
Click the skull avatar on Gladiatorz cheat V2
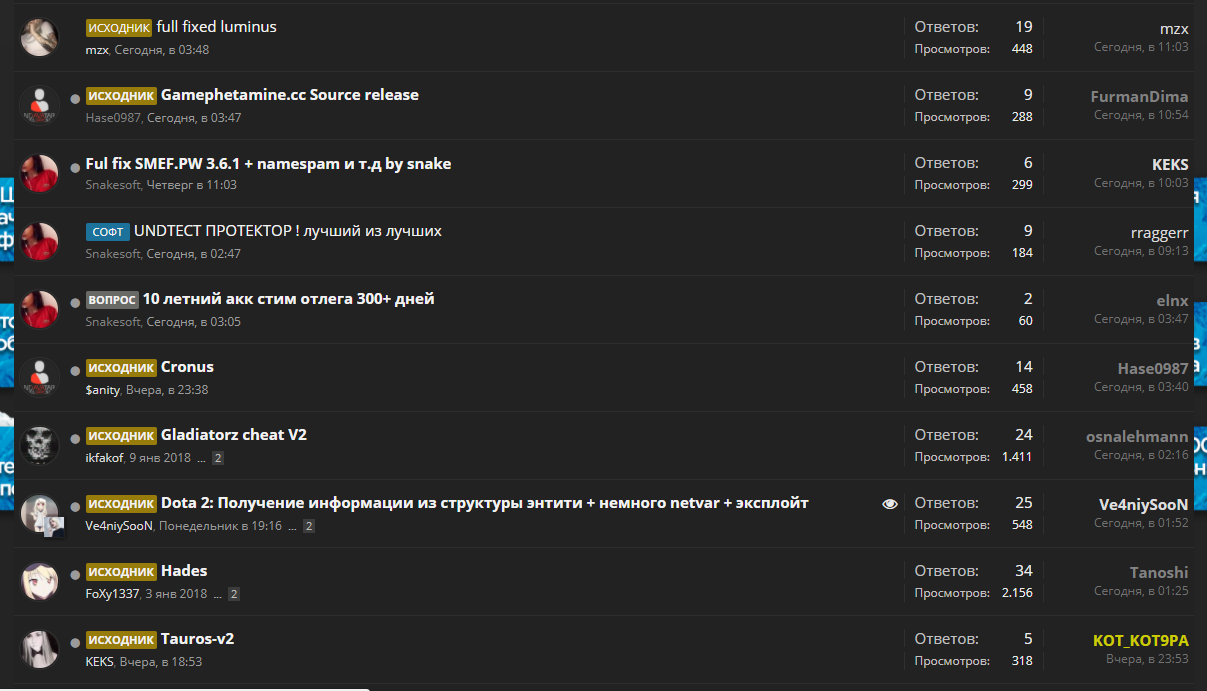(x=40, y=445)
